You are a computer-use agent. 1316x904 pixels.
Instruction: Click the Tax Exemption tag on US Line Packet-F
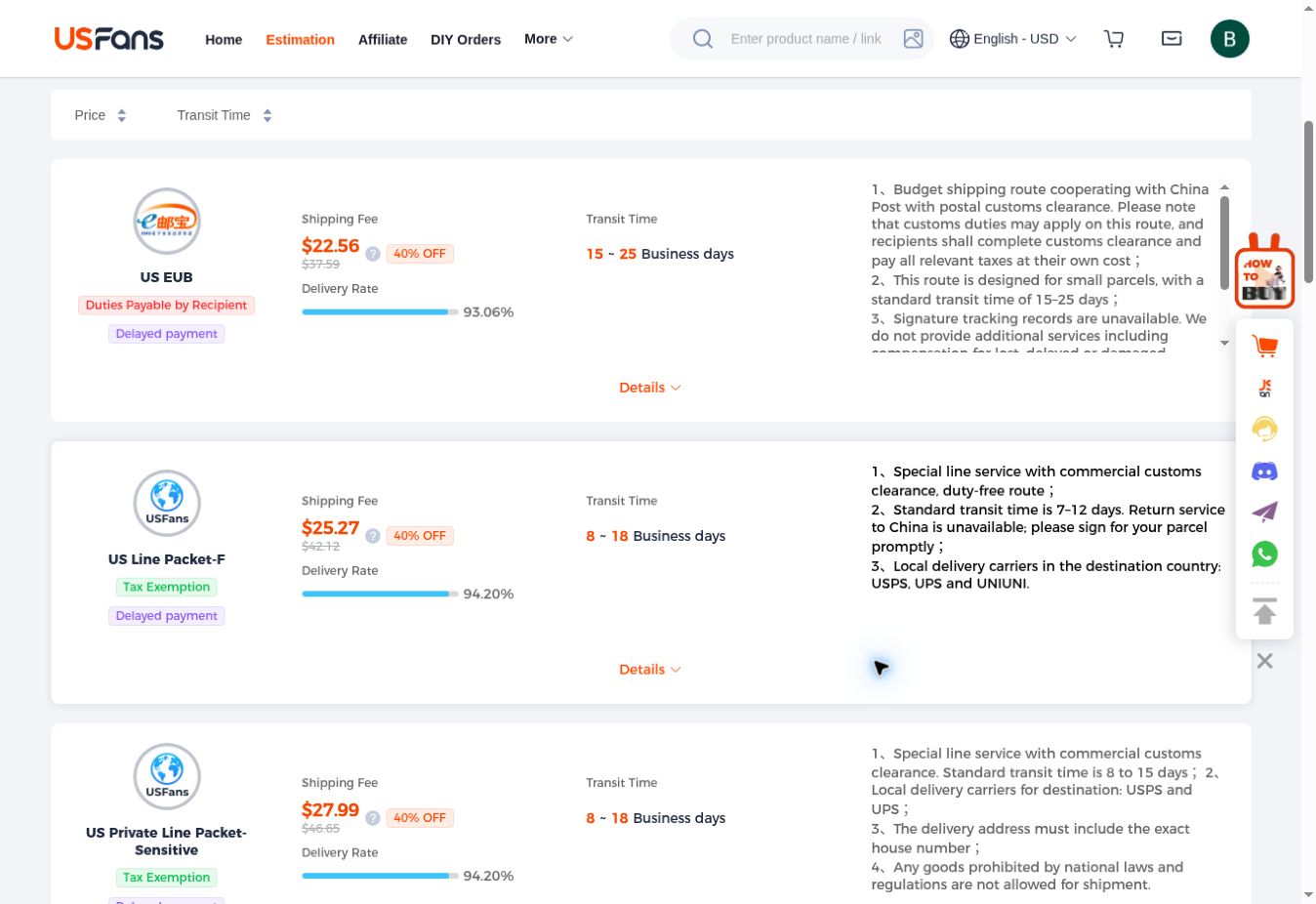coord(167,588)
